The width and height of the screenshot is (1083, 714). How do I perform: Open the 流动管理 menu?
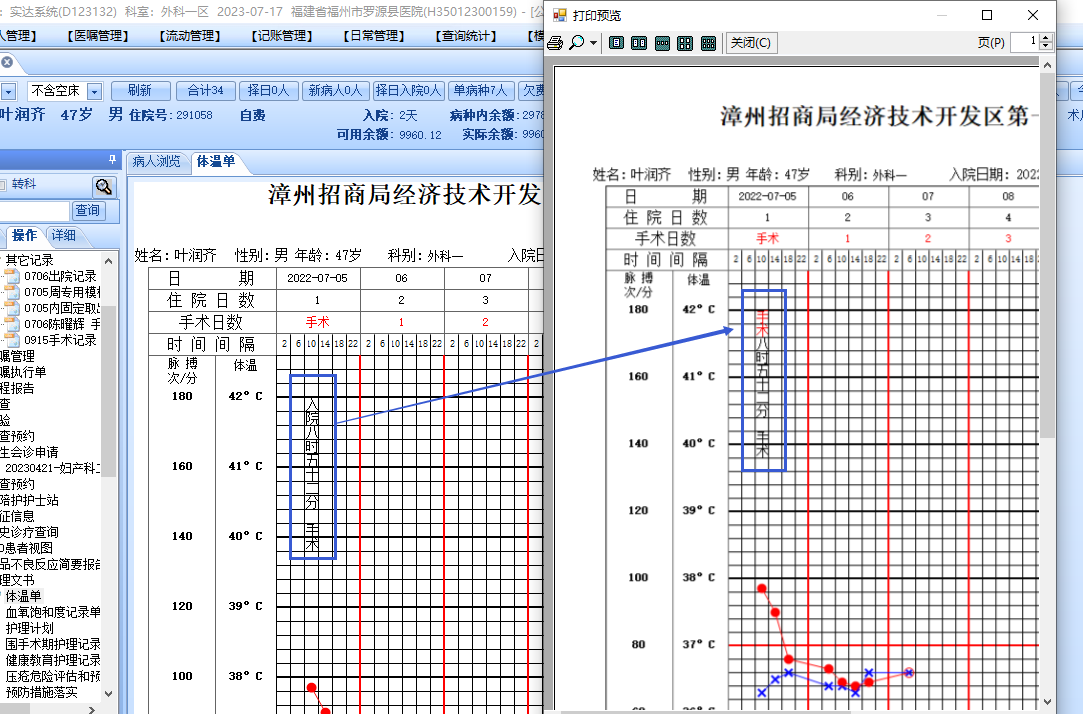coord(190,36)
